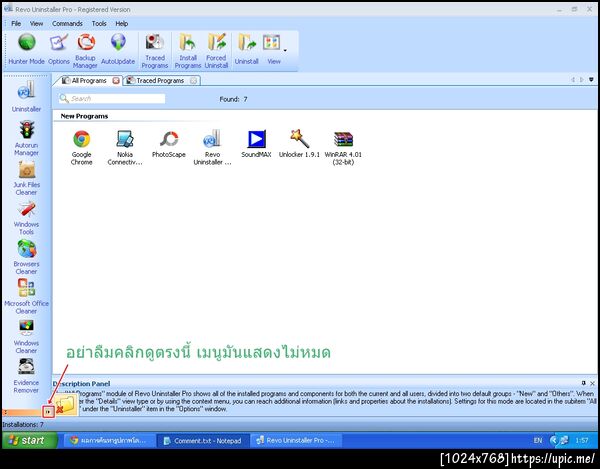Open Options from the toolbar
600x469 pixels.
coord(59,49)
